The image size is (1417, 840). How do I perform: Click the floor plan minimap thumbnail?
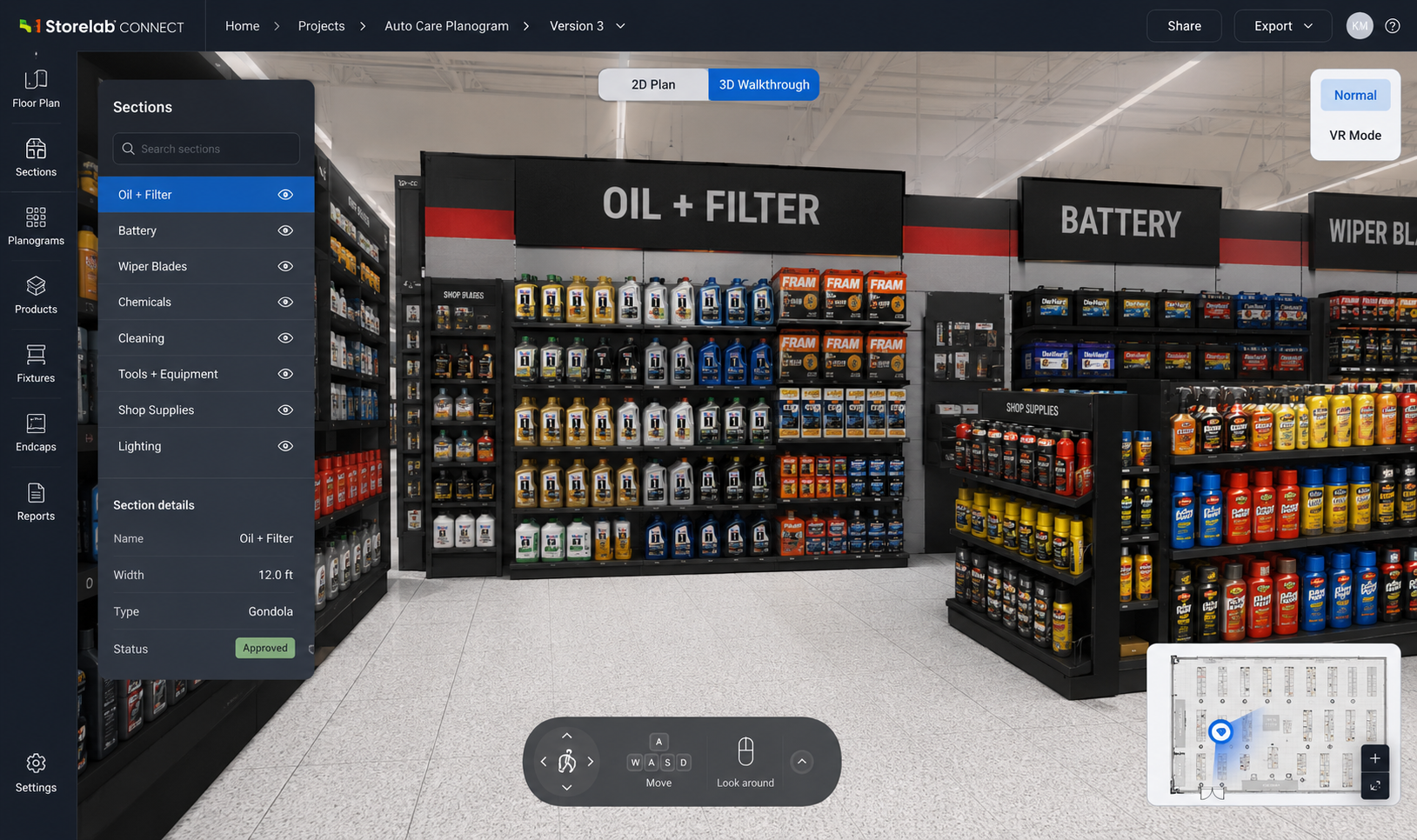(x=1275, y=723)
